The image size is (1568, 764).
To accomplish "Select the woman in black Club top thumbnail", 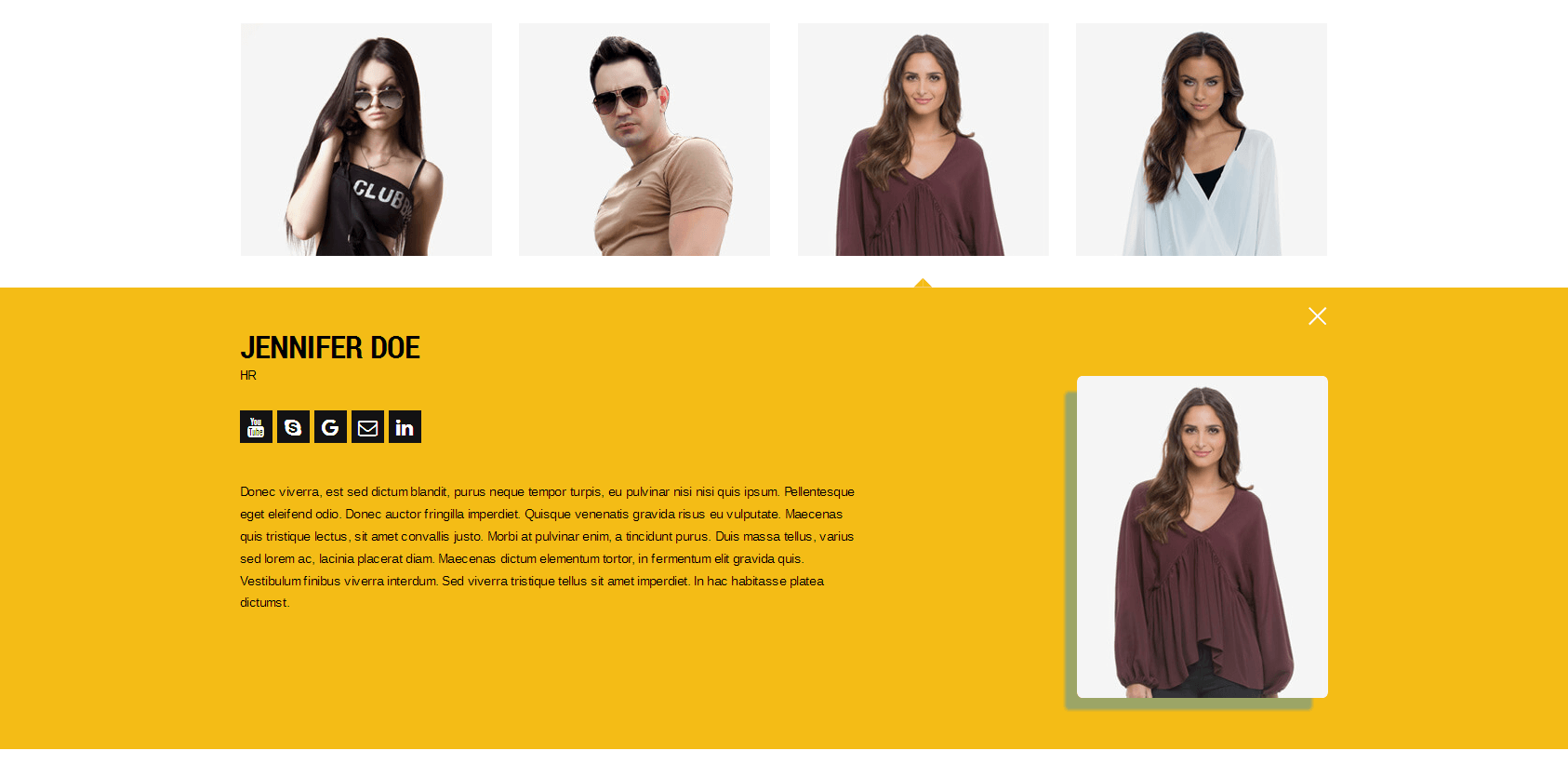I will click(366, 140).
